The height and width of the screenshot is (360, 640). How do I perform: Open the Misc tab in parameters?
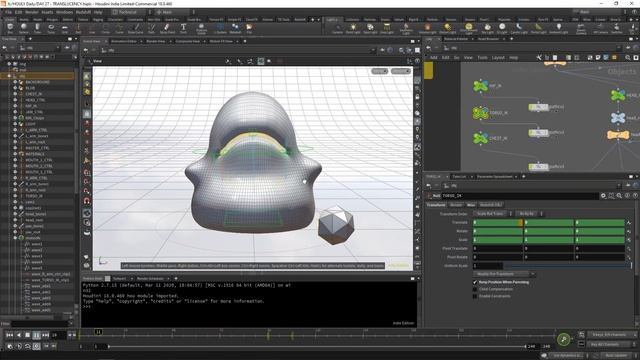[471, 205]
